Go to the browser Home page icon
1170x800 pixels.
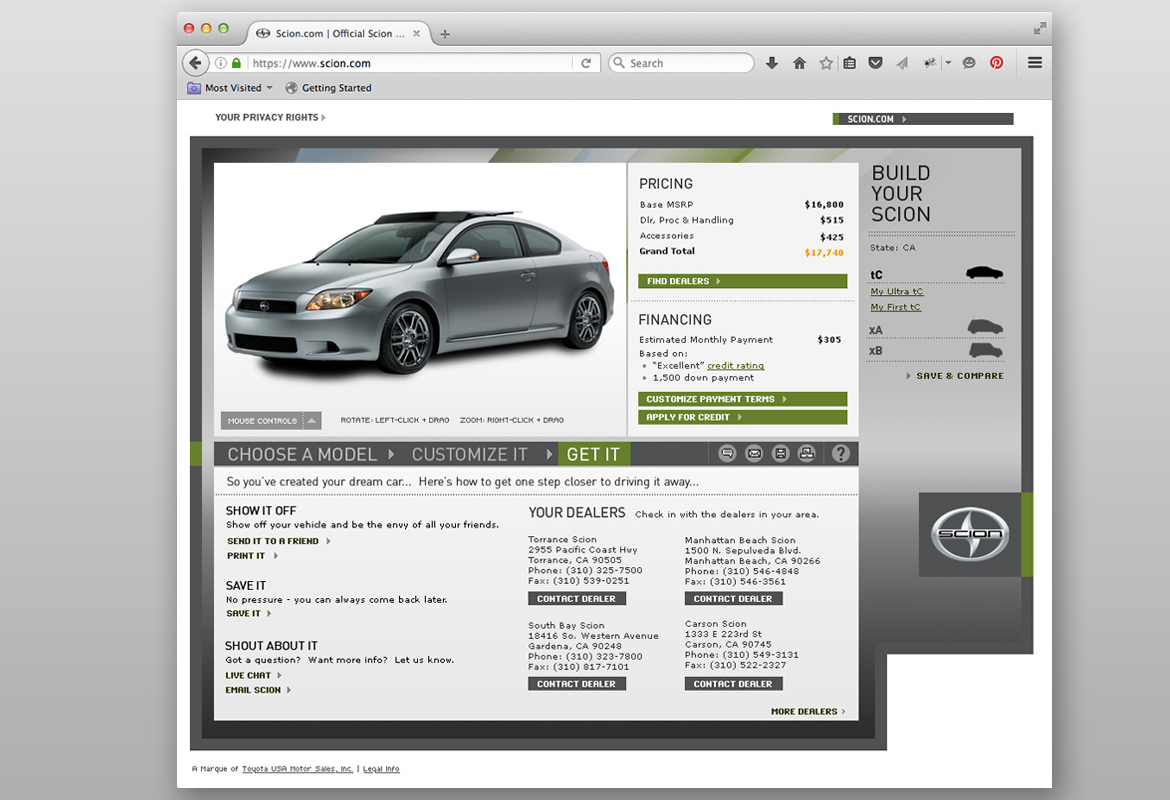click(x=799, y=63)
